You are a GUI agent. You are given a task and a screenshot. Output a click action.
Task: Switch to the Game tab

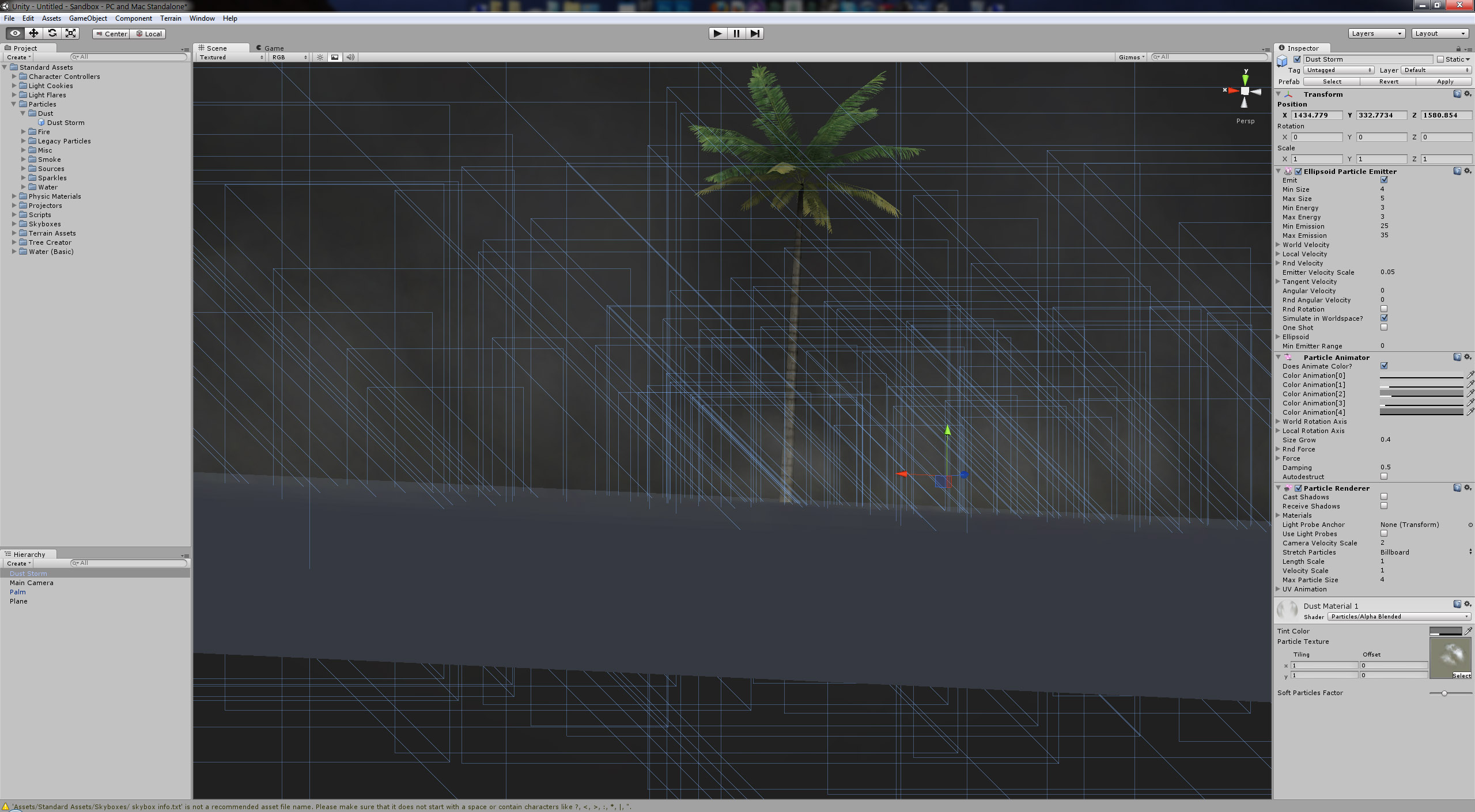(x=270, y=48)
